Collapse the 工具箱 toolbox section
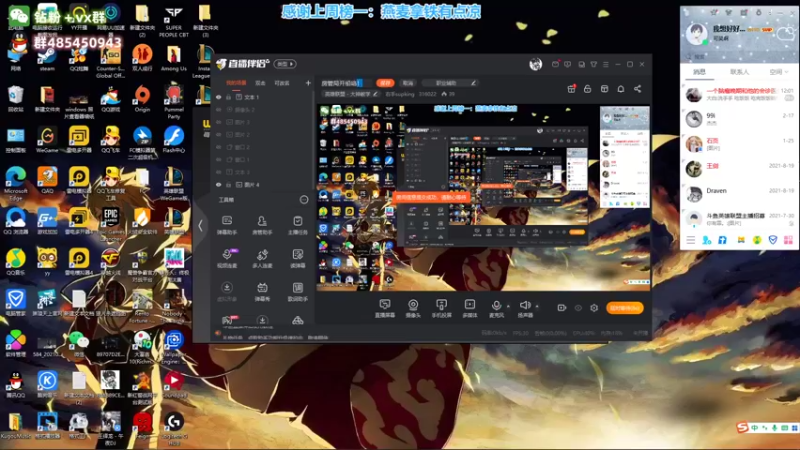 tap(304, 199)
